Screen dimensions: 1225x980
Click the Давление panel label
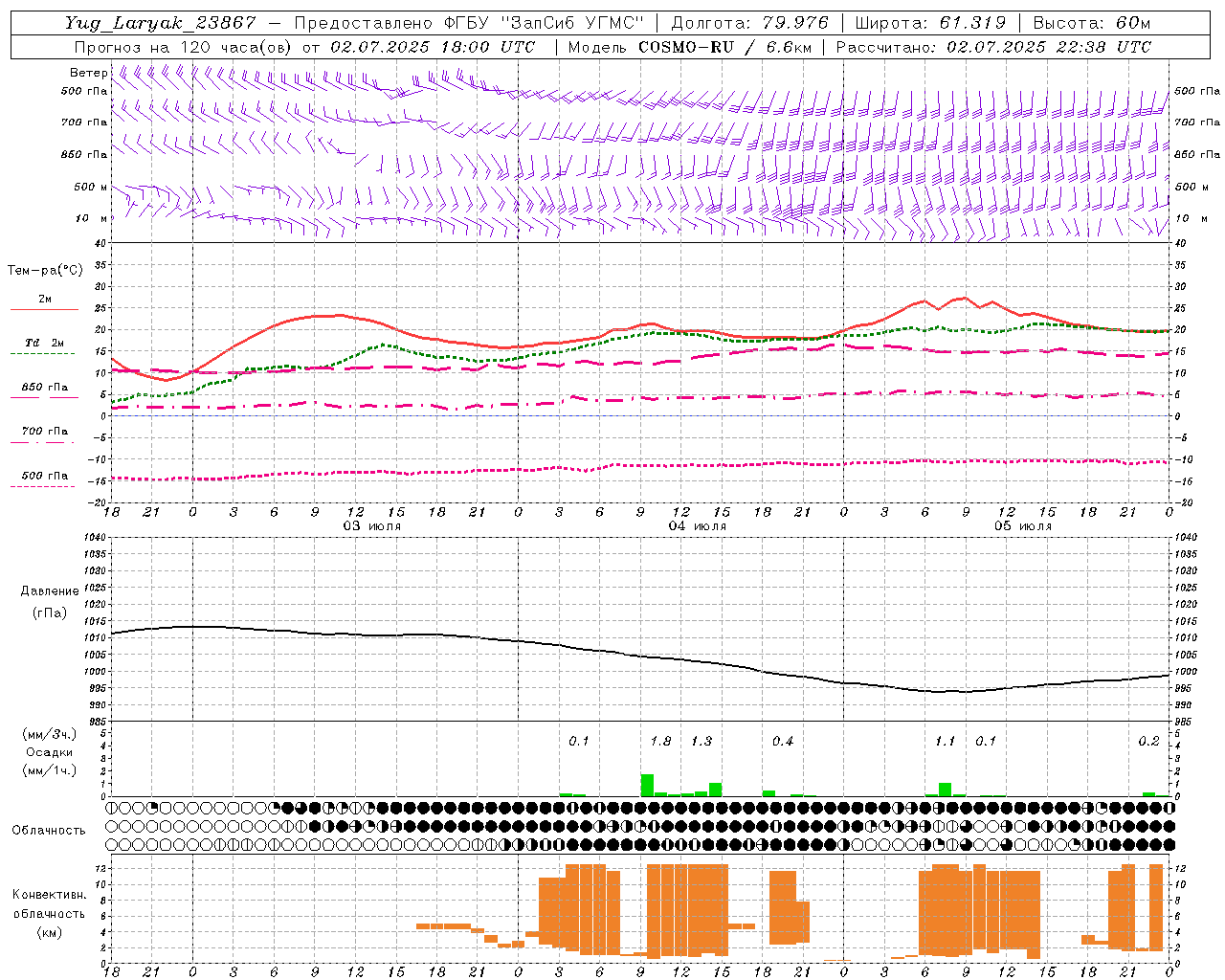50,591
